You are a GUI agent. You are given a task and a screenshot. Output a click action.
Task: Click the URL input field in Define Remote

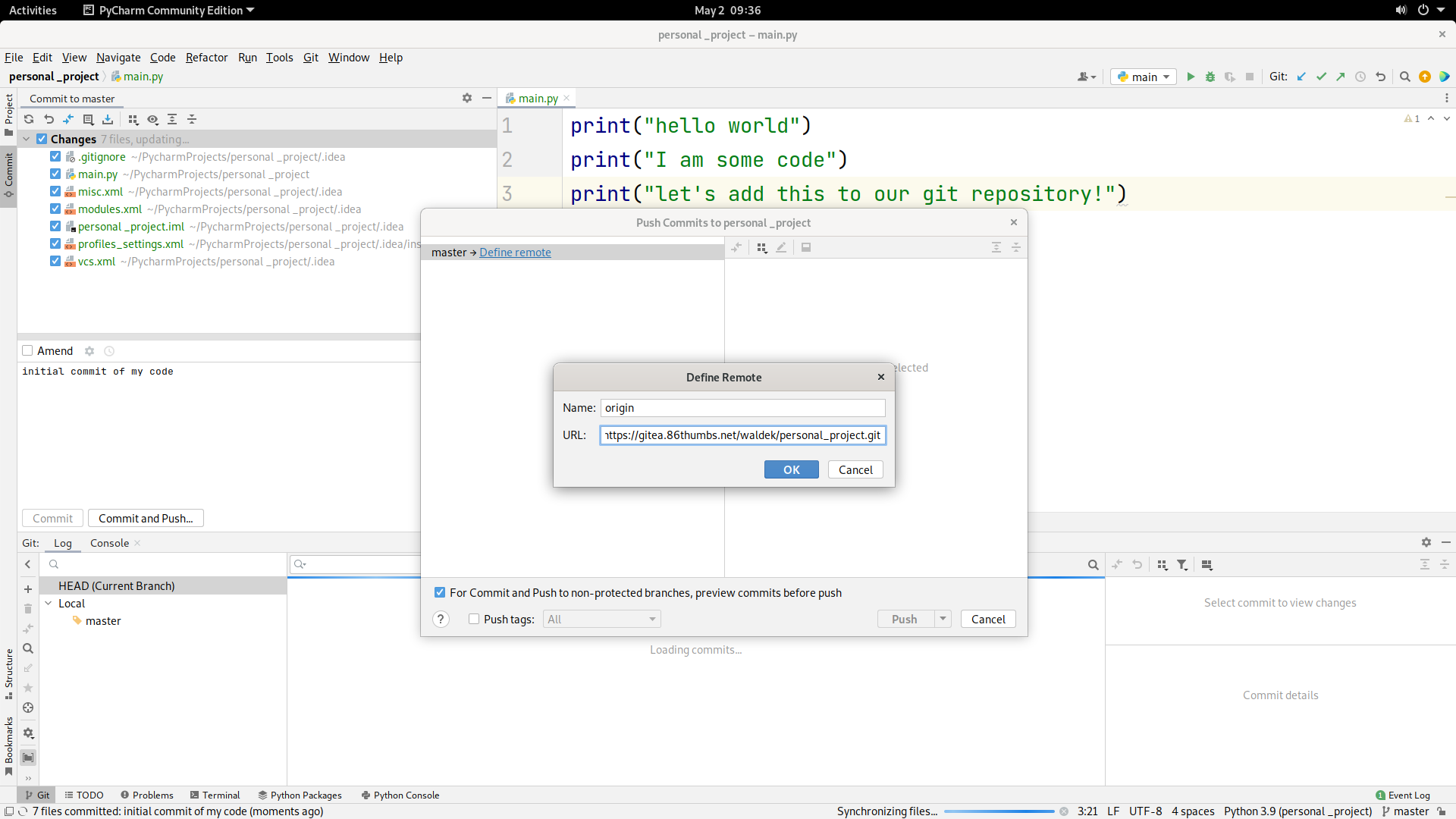(742, 434)
